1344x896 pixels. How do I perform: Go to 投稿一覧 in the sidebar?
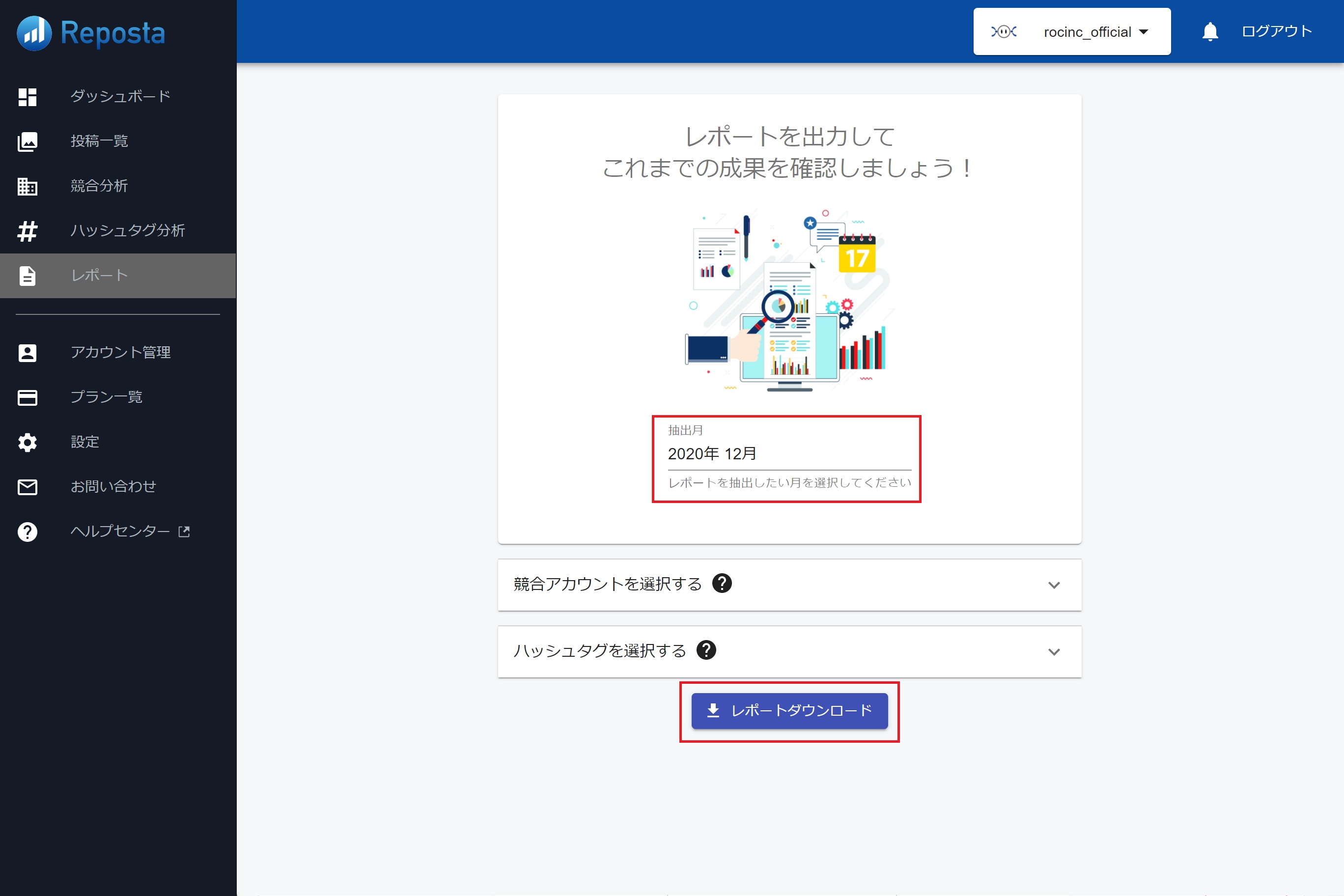pos(118,141)
